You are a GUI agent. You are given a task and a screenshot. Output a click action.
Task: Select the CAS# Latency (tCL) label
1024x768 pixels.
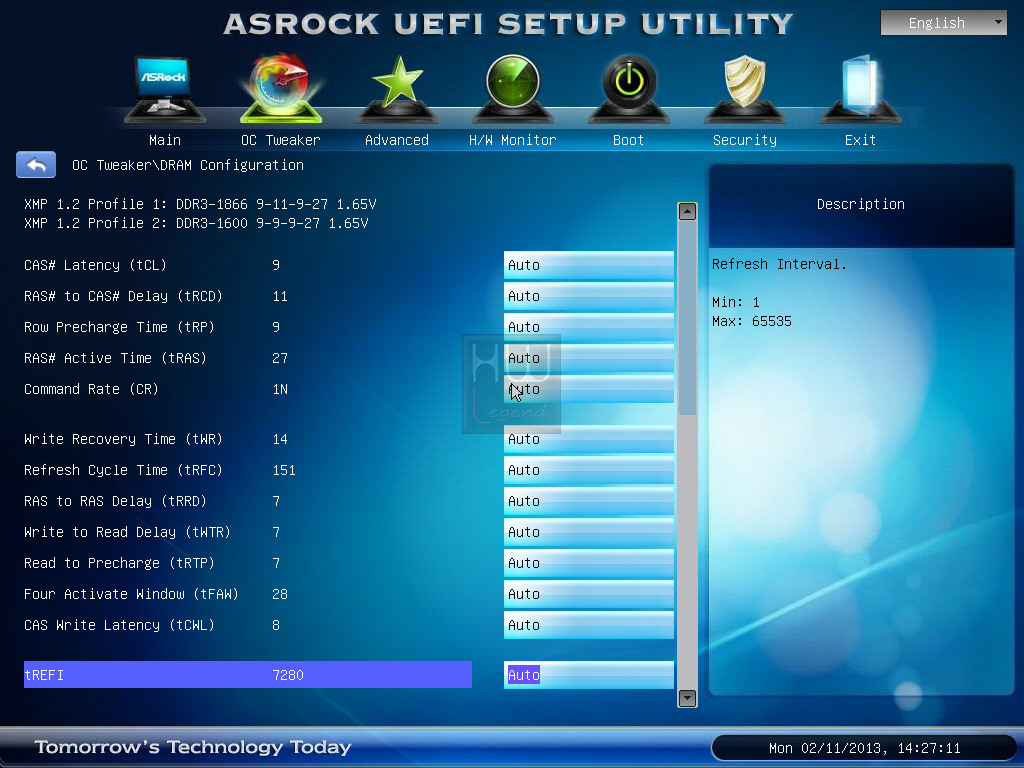[x=95, y=265]
